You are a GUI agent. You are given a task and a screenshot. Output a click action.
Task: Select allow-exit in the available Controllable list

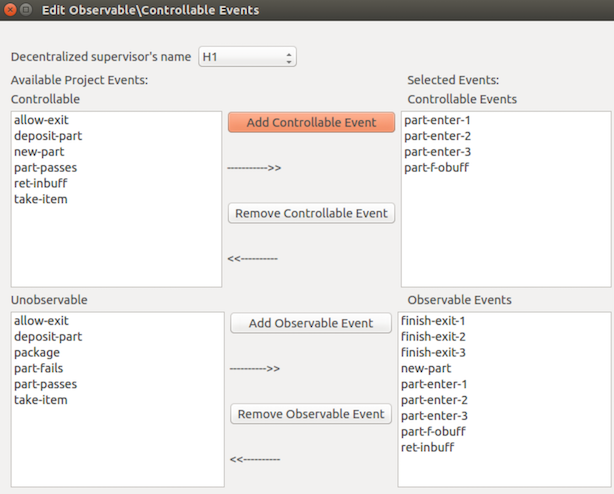(41, 120)
